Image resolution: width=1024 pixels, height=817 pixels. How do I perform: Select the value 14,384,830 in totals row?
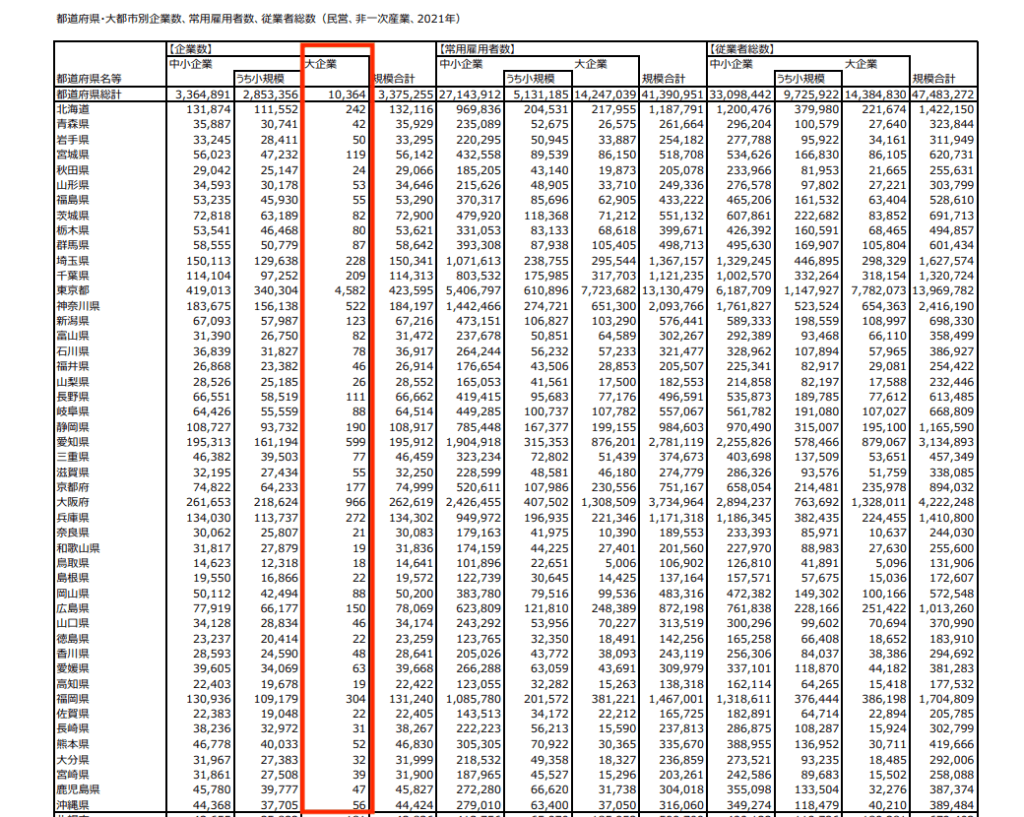(x=875, y=95)
